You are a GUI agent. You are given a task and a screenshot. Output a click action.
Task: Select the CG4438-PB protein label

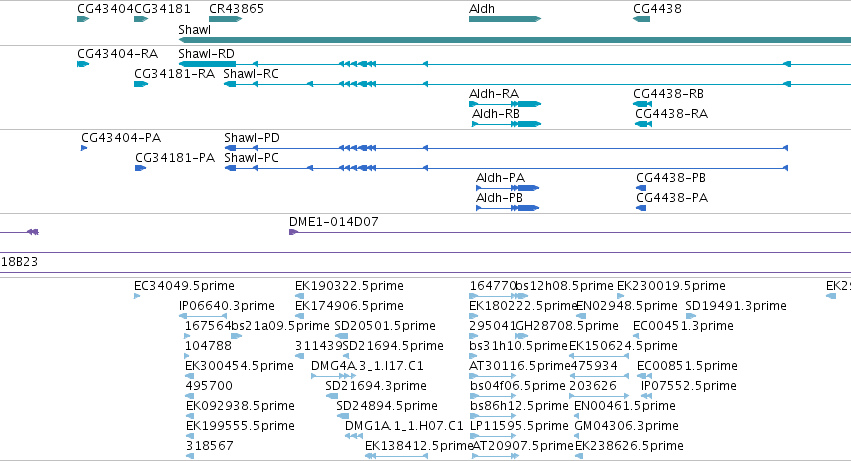671,178
